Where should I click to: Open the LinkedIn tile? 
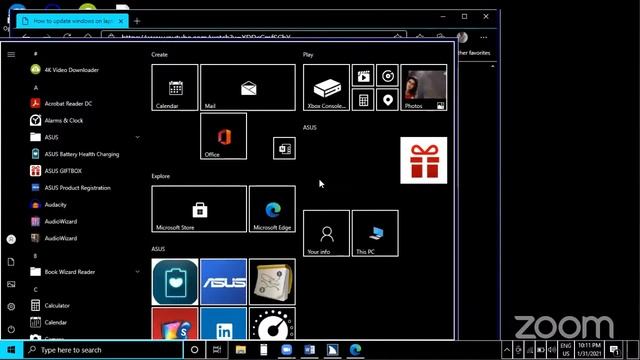point(223,324)
